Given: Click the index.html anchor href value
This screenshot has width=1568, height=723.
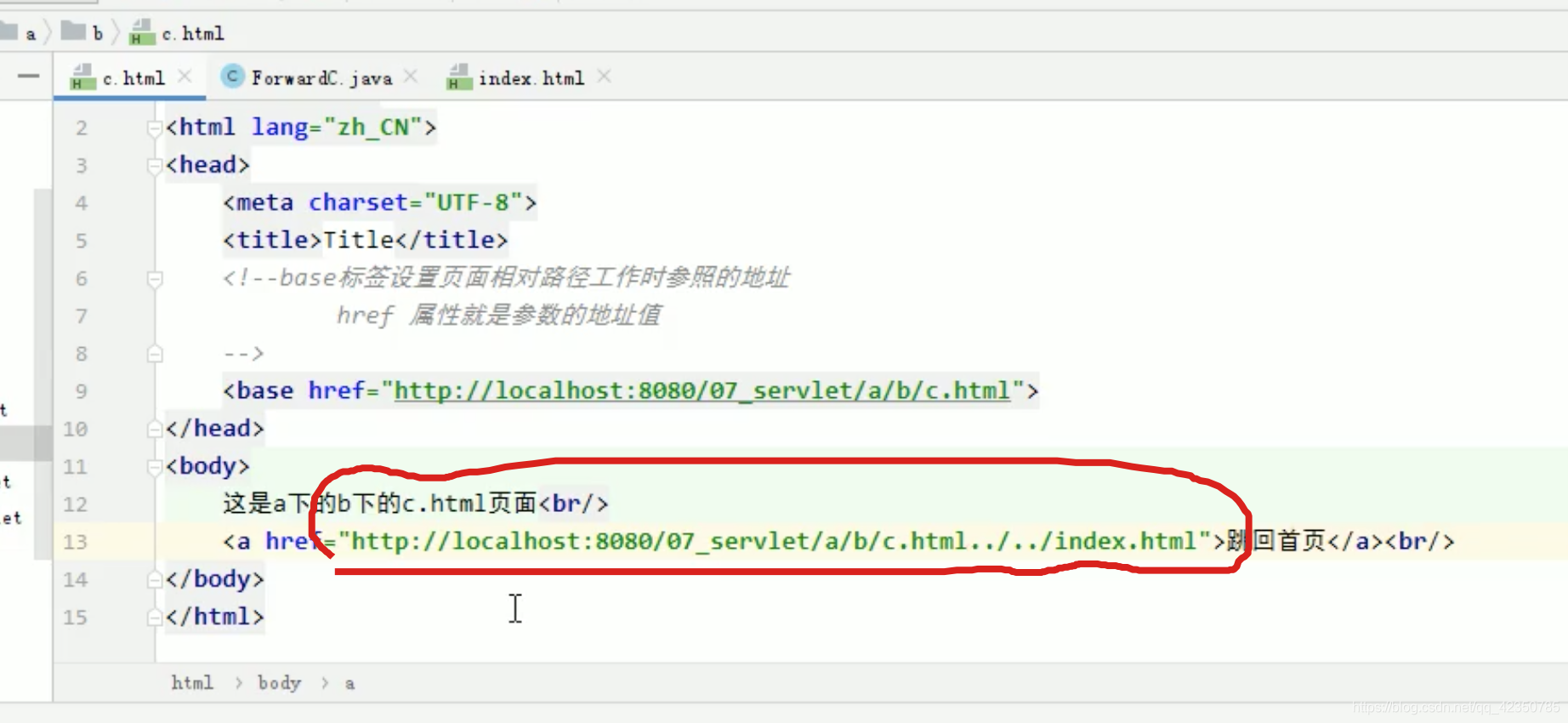Looking at the screenshot, I should (775, 541).
